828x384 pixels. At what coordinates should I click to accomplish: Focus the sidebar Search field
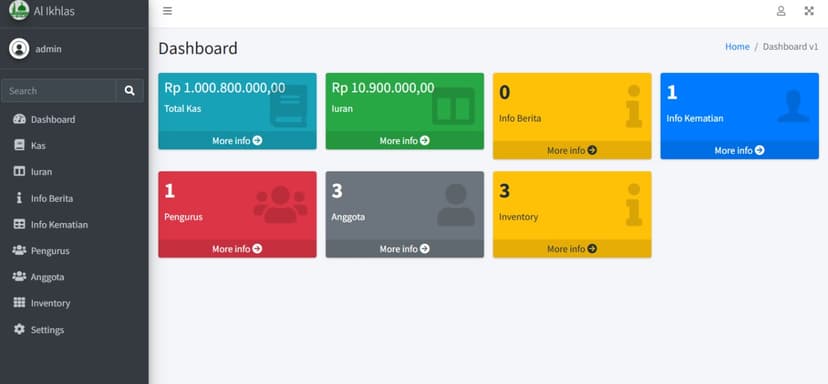[x=59, y=91]
